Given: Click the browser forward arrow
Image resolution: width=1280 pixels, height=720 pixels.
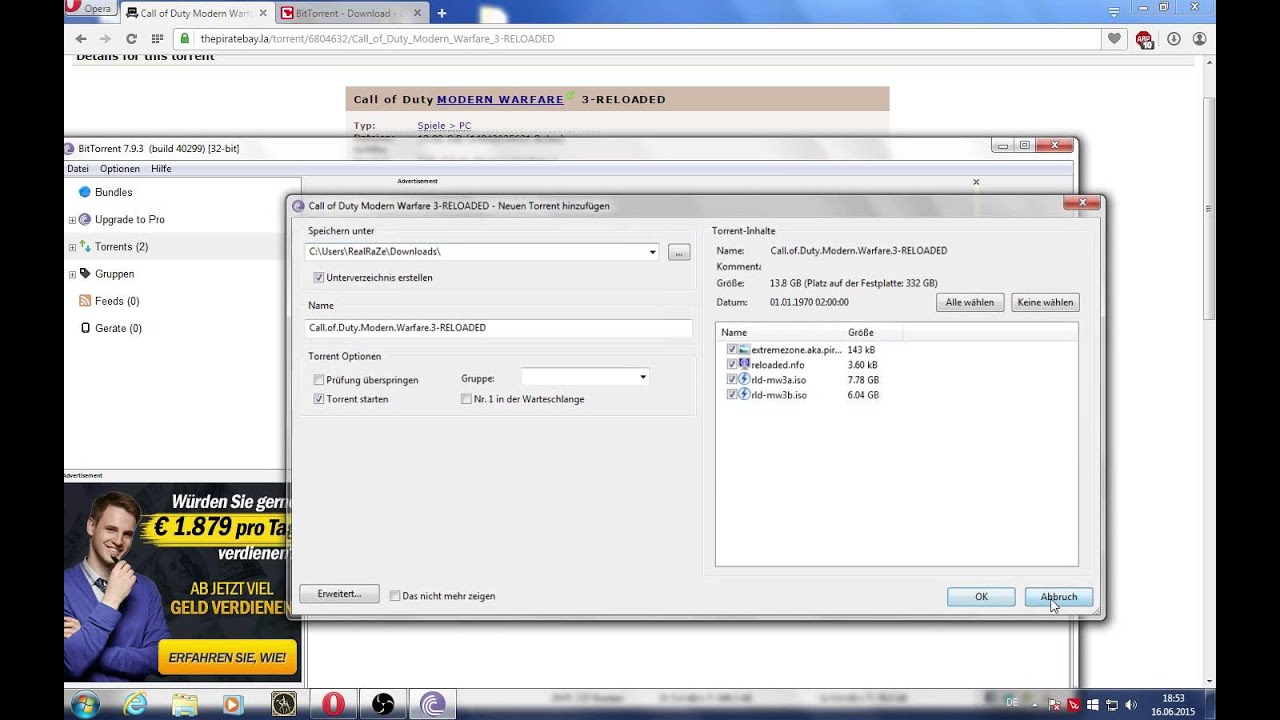Looking at the screenshot, I should pos(106,38).
